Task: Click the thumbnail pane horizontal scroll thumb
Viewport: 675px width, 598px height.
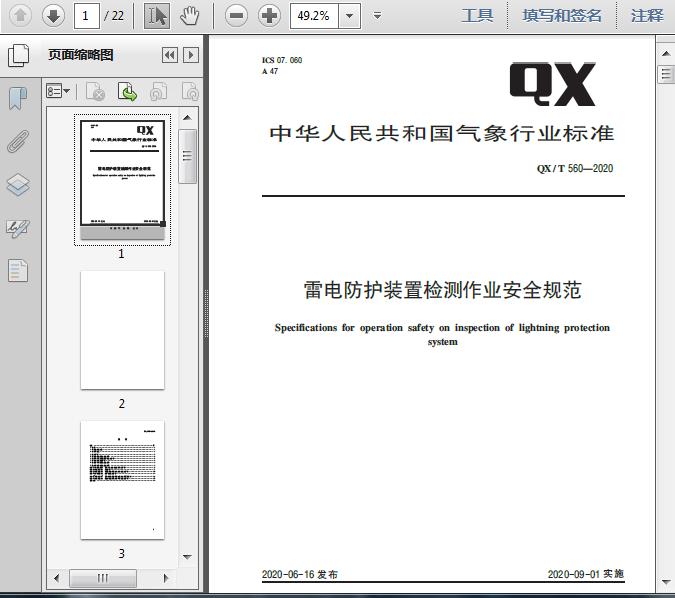Action: click(103, 578)
